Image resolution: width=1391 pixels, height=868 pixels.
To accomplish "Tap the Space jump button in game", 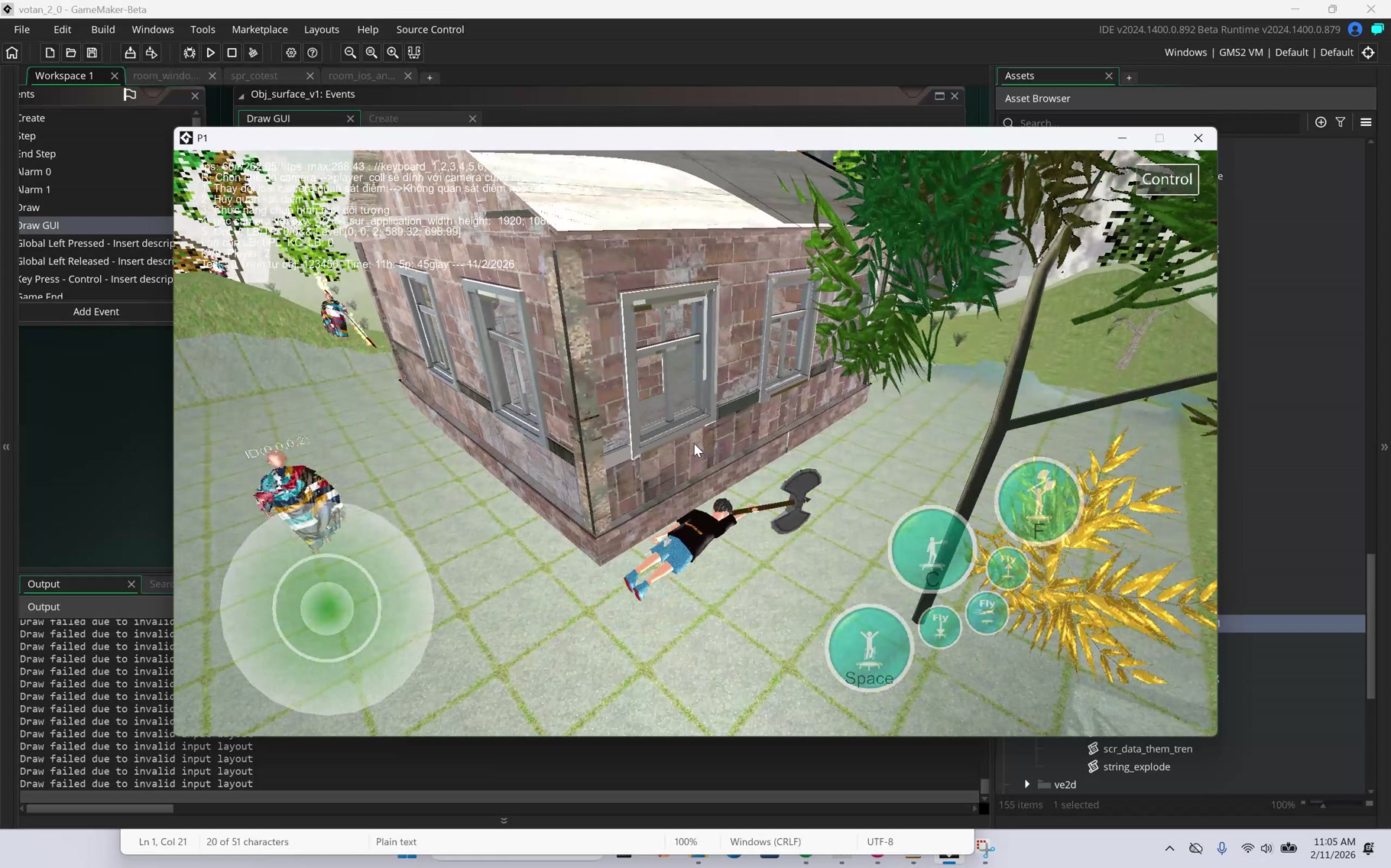I will coord(870,649).
